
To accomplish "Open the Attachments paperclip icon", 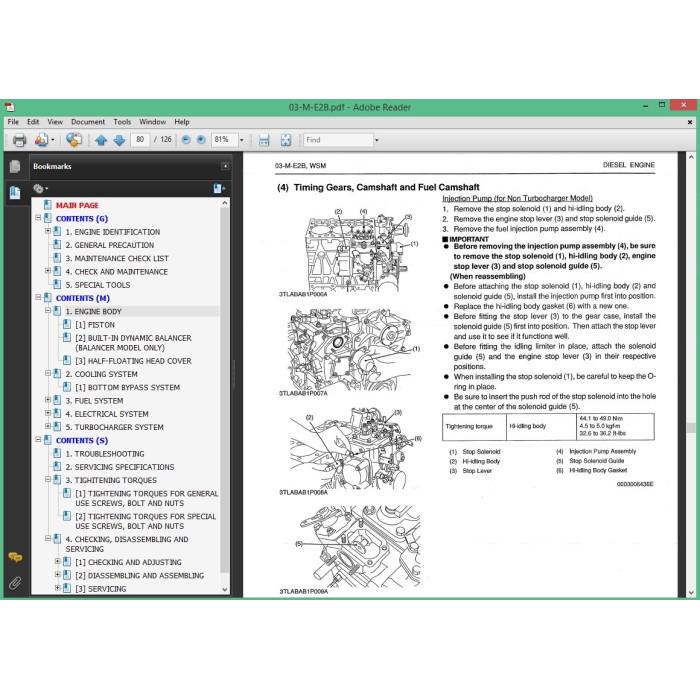I will click(x=15, y=583).
